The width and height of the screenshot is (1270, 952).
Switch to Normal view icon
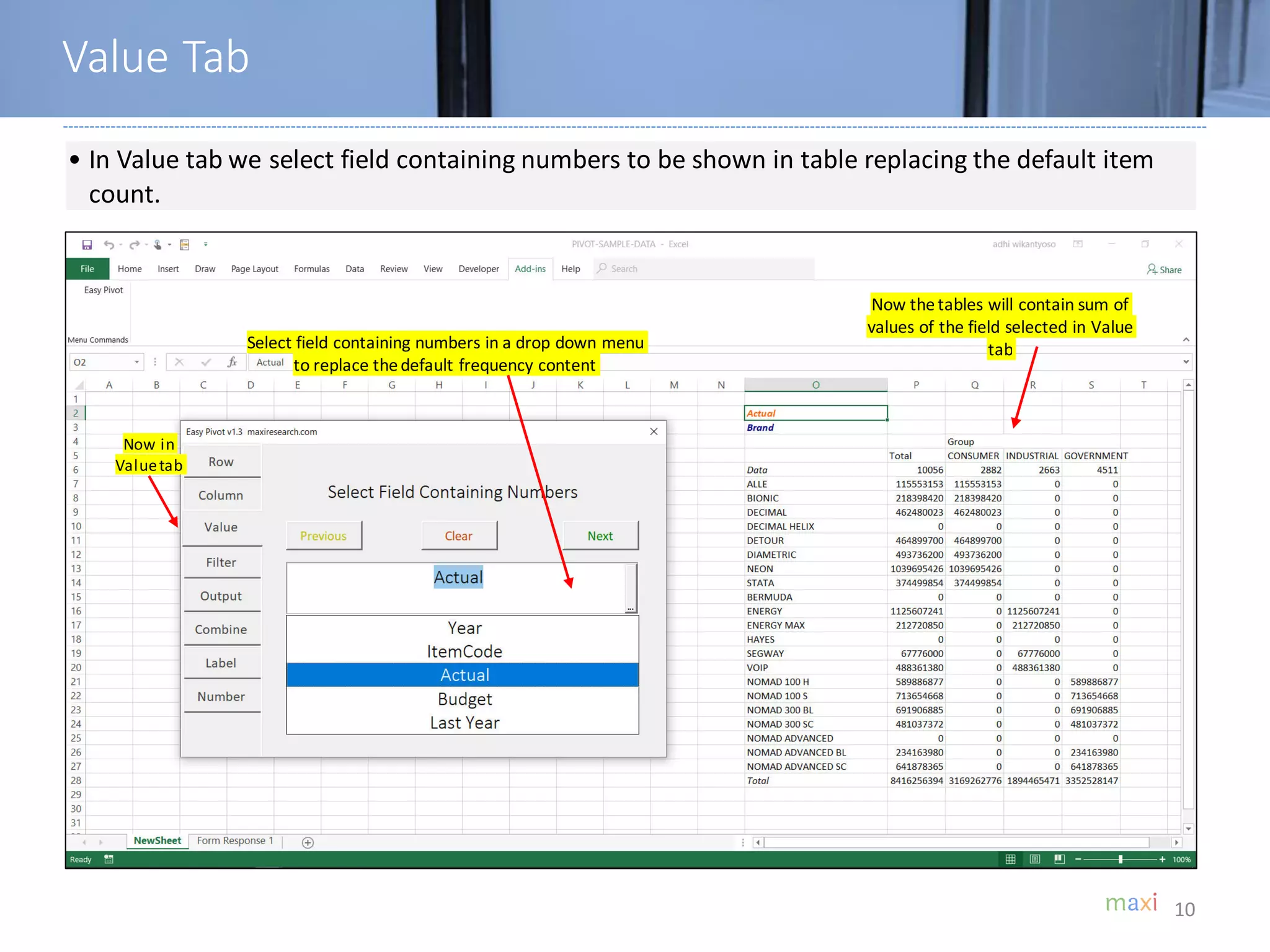coord(1010,859)
